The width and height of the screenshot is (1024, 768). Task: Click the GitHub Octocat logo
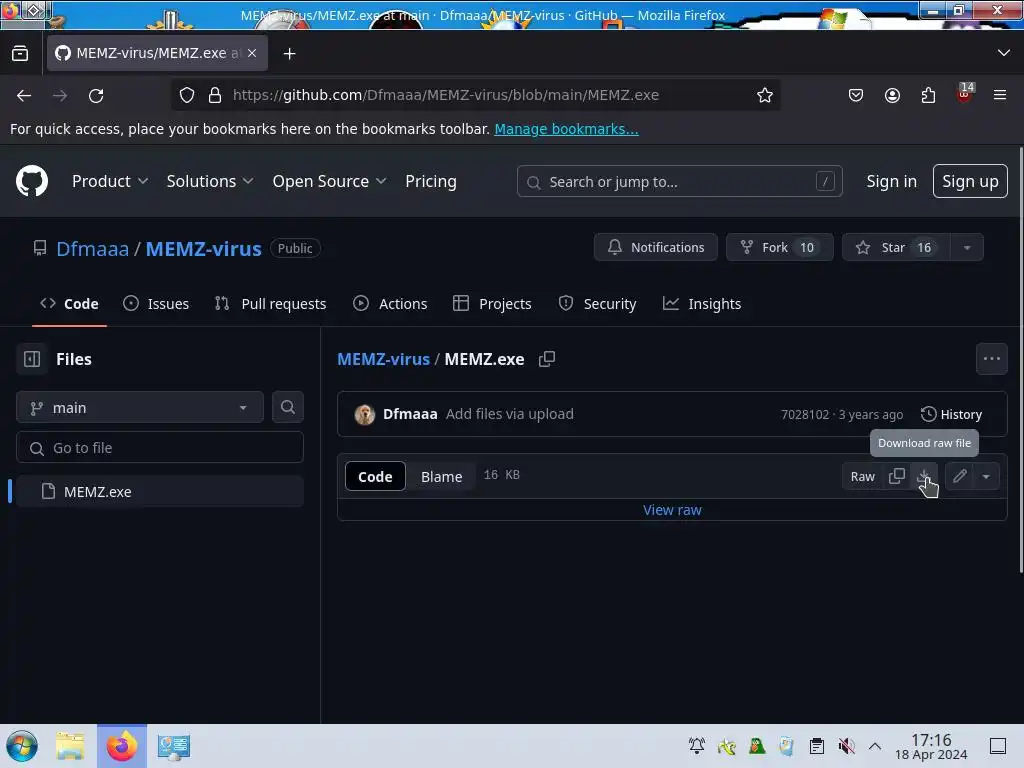pos(31,181)
